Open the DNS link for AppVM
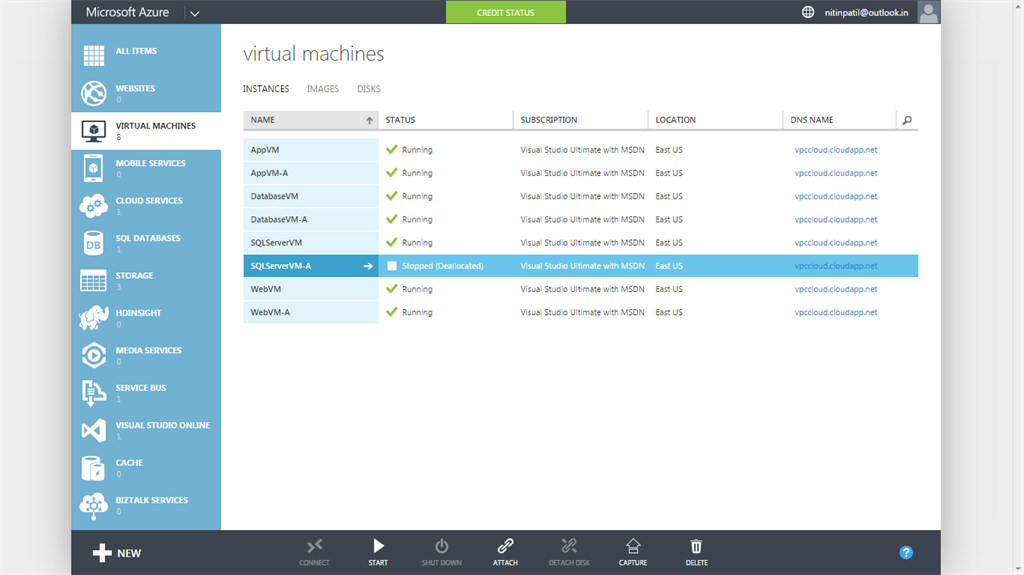 [835, 150]
